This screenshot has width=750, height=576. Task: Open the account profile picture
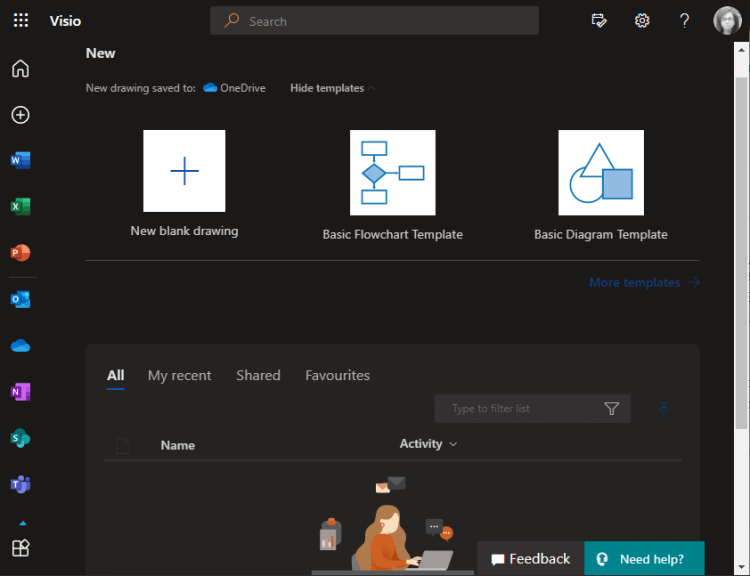coord(727,21)
